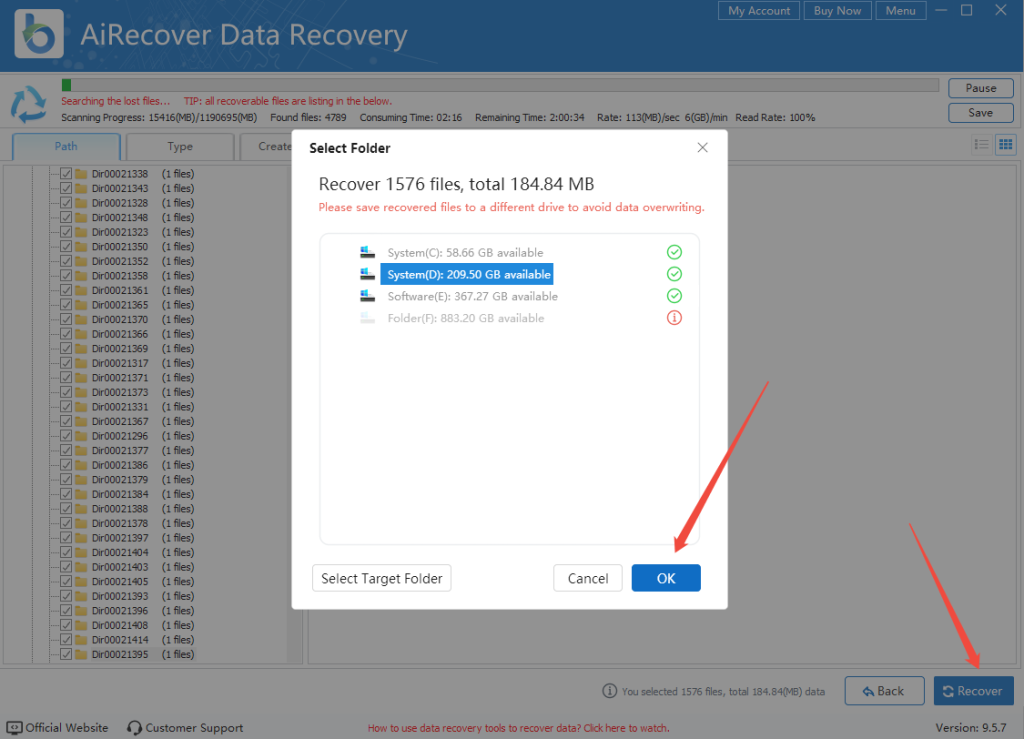The width and height of the screenshot is (1024, 739).
Task: Uncheck the Dir00021338 folder checkbox
Action: [x=66, y=174]
